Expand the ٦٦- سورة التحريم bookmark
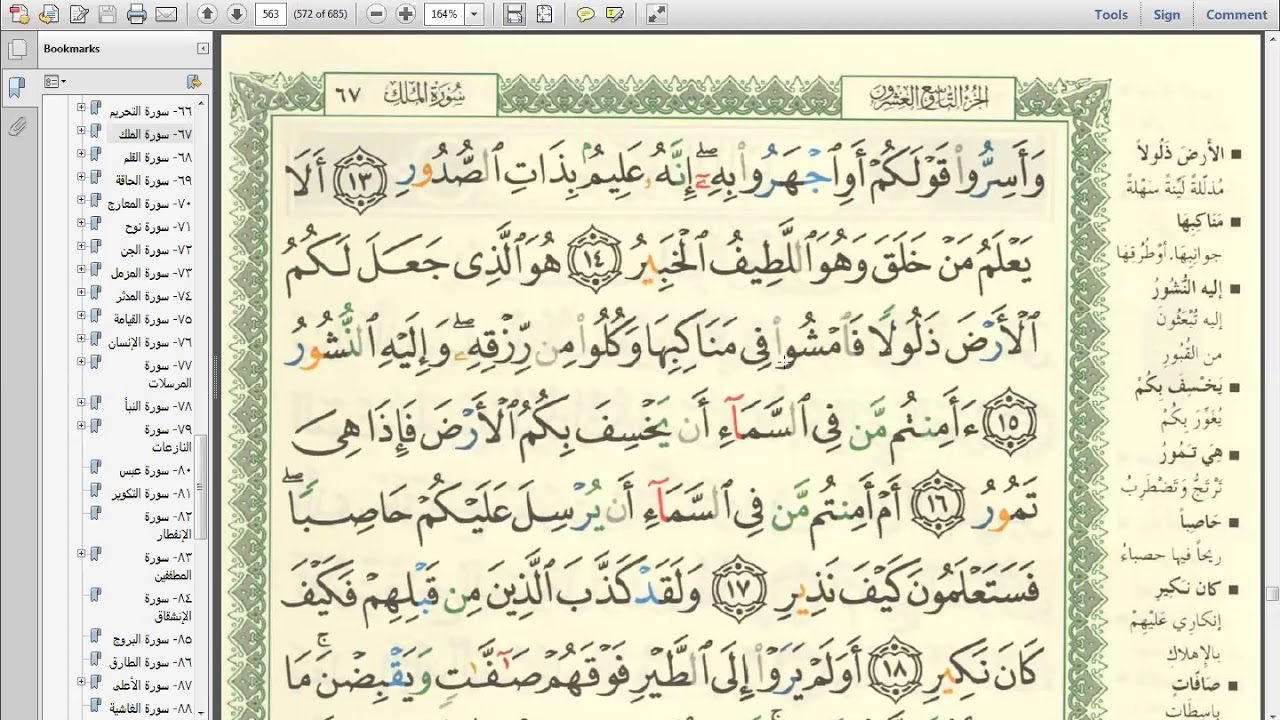Screen dimensions: 1280x720 [x=81, y=105]
